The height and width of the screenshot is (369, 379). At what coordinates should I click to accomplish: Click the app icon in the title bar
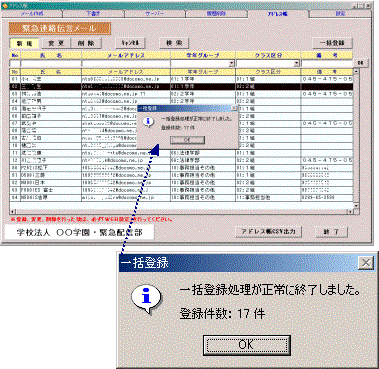(5, 5)
